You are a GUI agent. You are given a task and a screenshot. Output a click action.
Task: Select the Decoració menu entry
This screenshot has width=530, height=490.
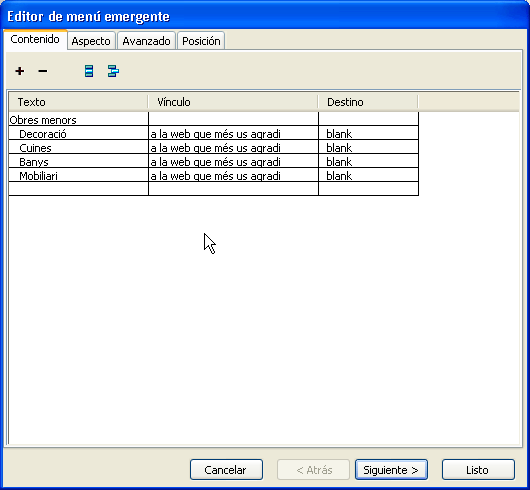(x=78, y=133)
